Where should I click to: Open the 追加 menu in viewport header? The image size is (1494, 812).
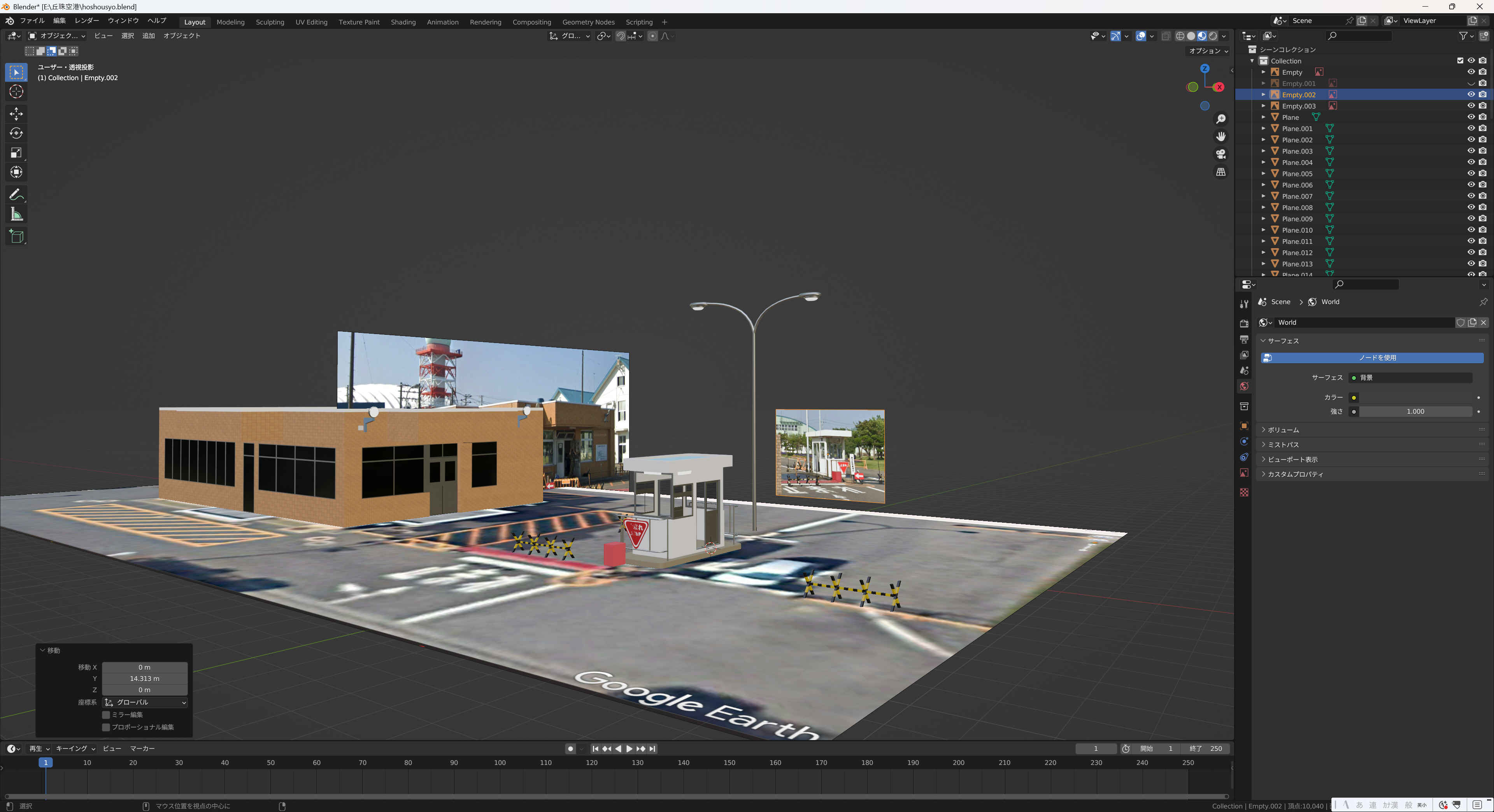[x=149, y=36]
